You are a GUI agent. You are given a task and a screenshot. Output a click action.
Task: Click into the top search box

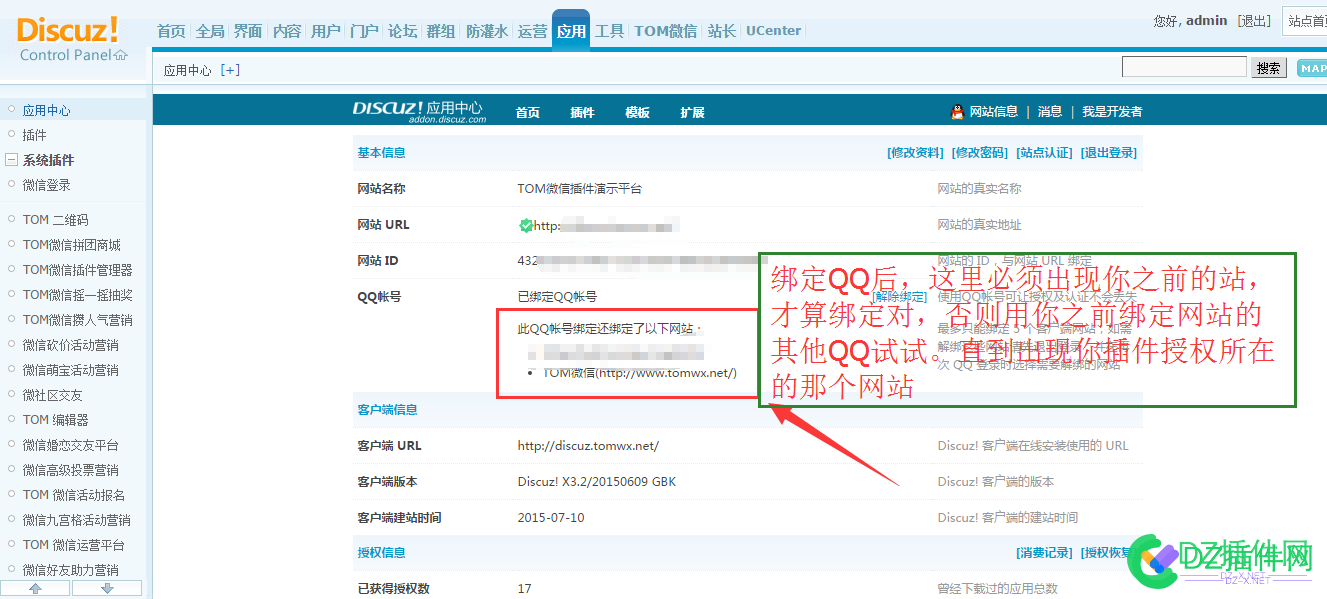pyautogui.click(x=1184, y=67)
